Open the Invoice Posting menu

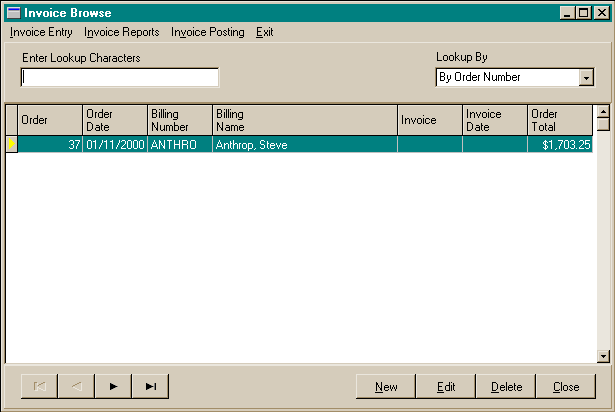tap(207, 32)
